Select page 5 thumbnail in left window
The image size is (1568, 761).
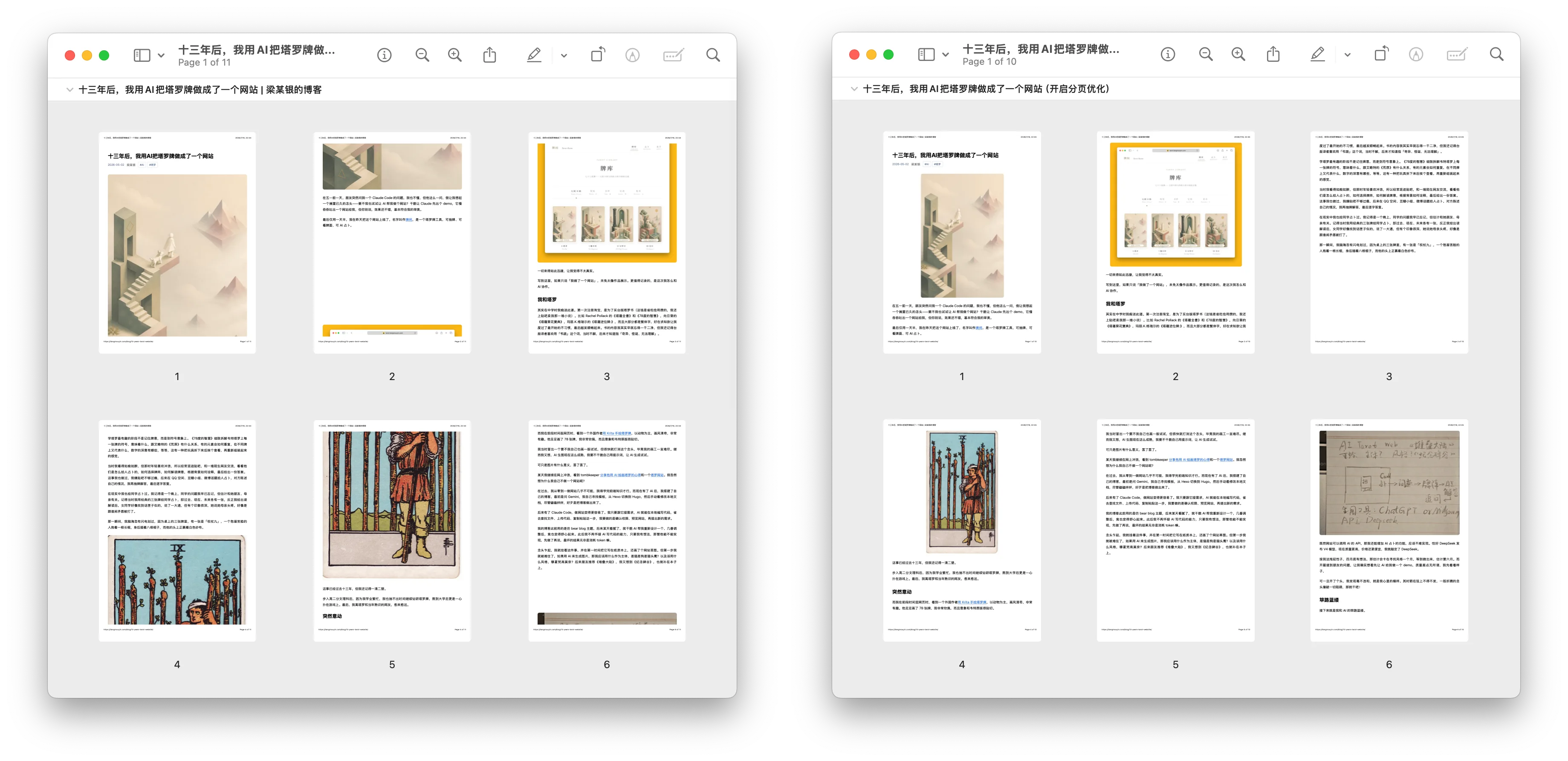point(392,530)
